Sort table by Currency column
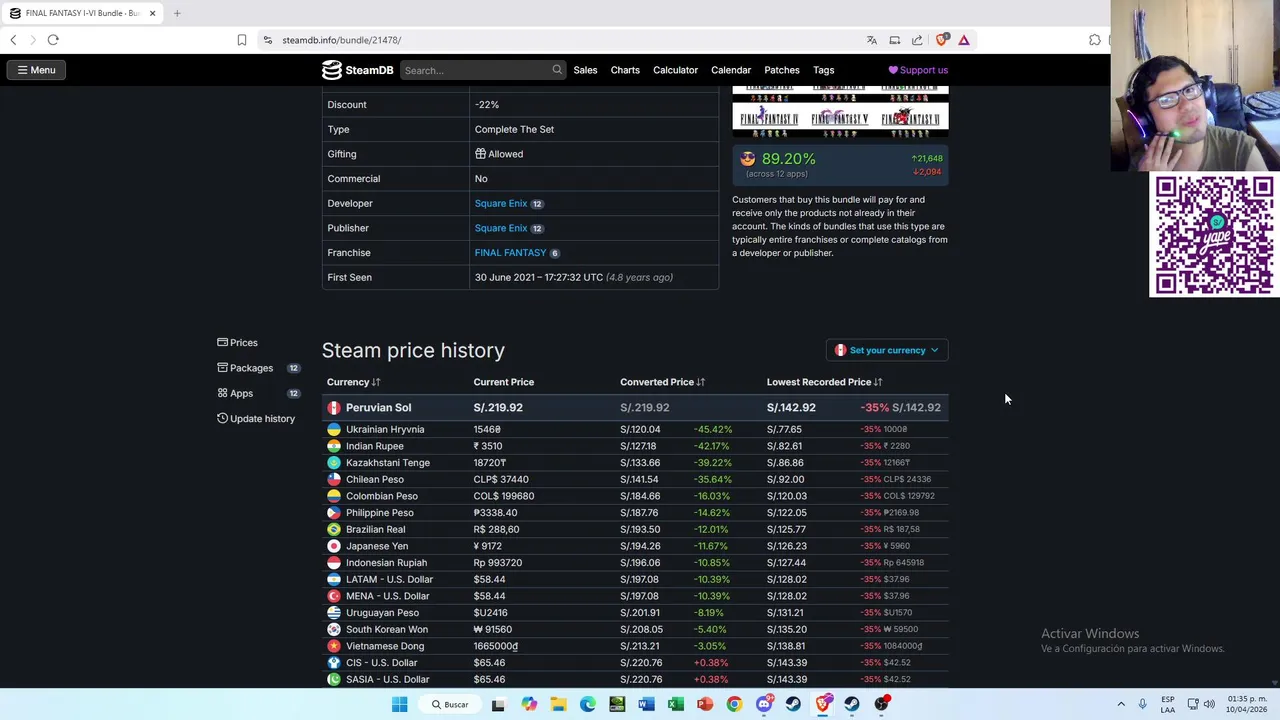Image resolution: width=1280 pixels, height=720 pixels. (353, 382)
